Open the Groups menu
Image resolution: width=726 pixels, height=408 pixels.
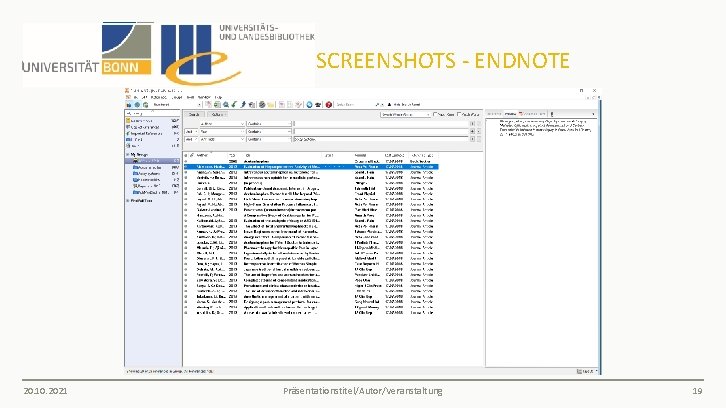pyautogui.click(x=177, y=97)
